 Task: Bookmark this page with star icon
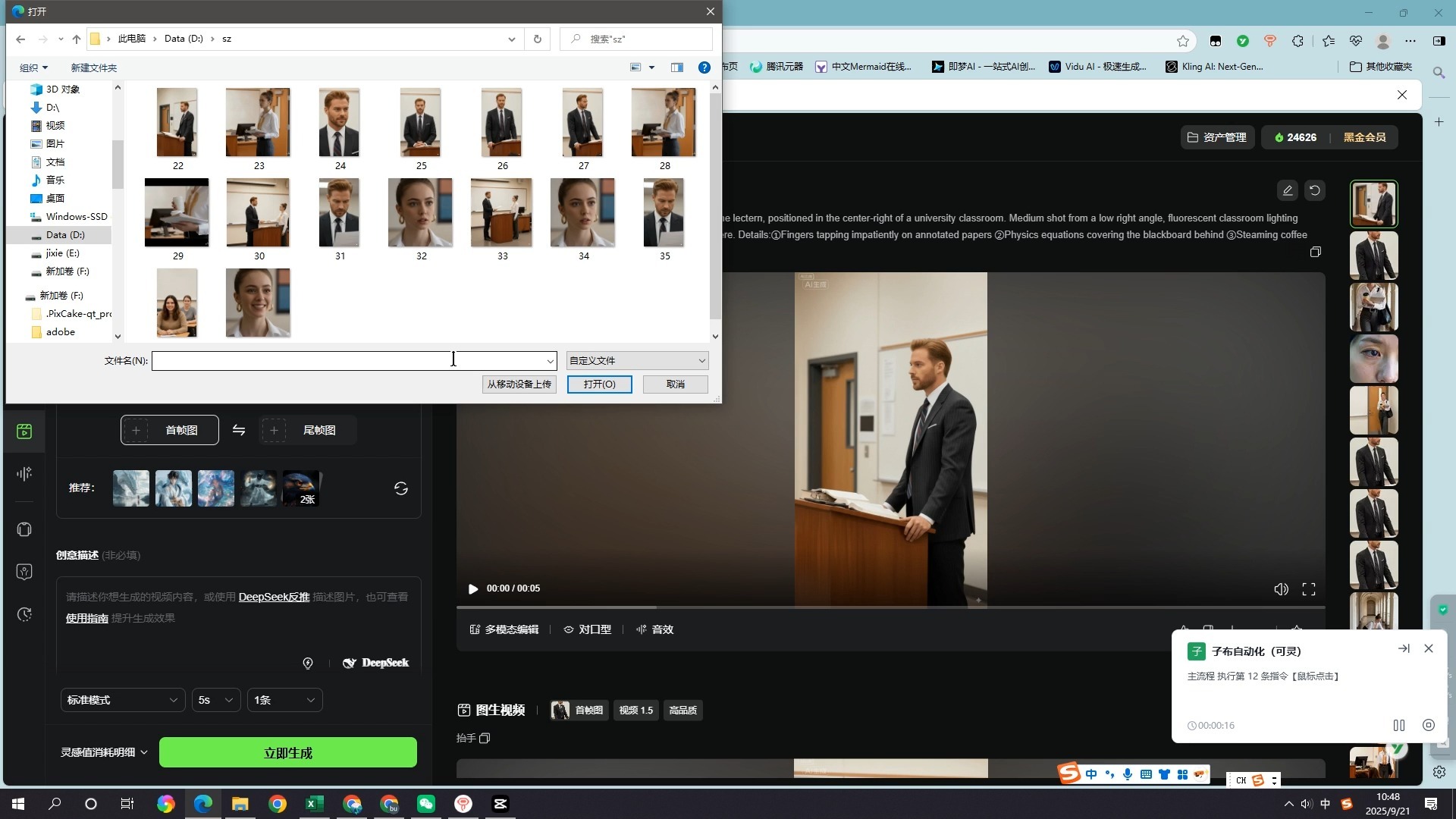(x=1183, y=41)
